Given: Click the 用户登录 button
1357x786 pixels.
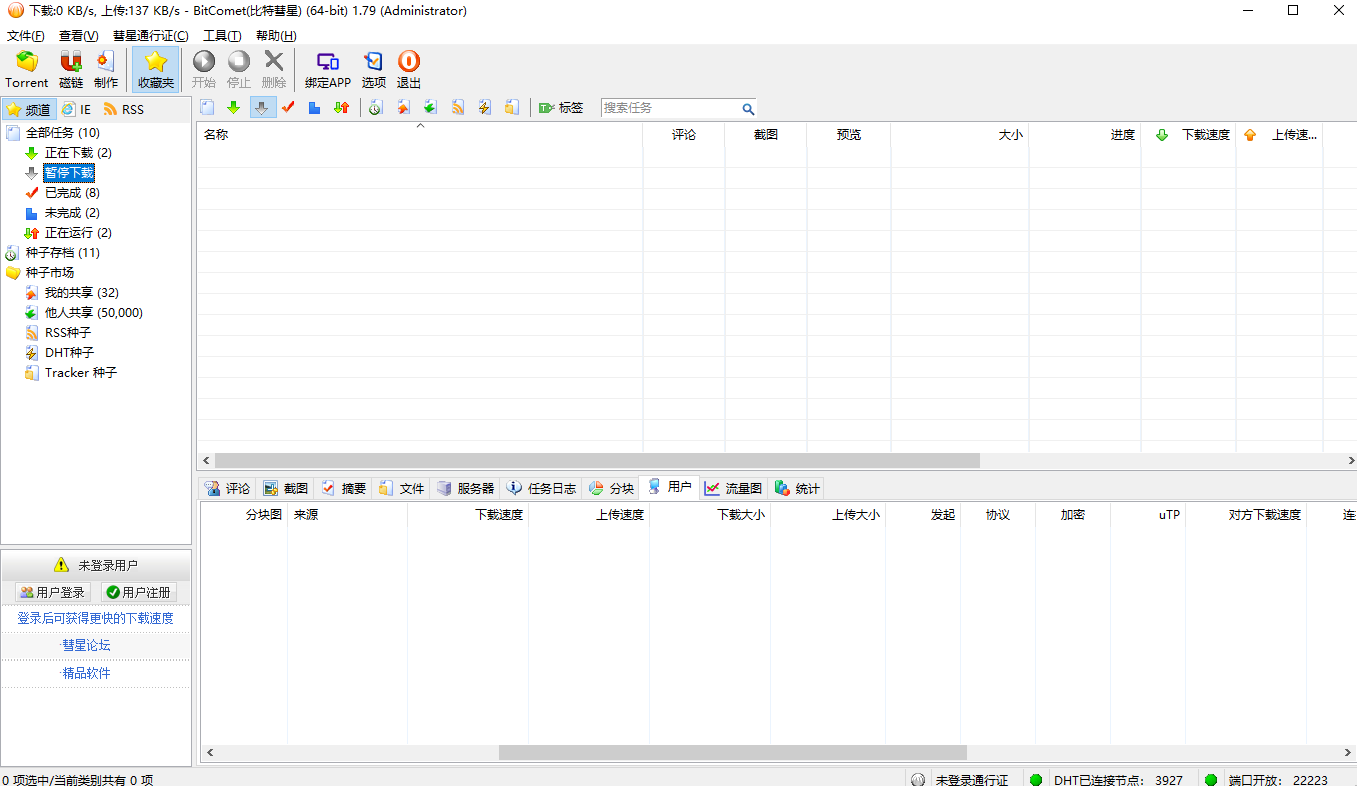Looking at the screenshot, I should point(51,592).
